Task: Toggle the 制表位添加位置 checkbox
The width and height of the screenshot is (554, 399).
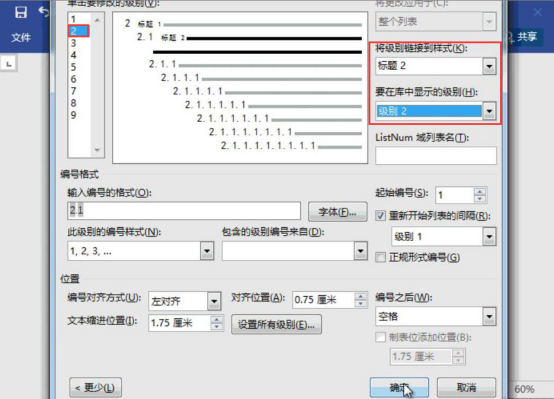Action: (x=380, y=337)
